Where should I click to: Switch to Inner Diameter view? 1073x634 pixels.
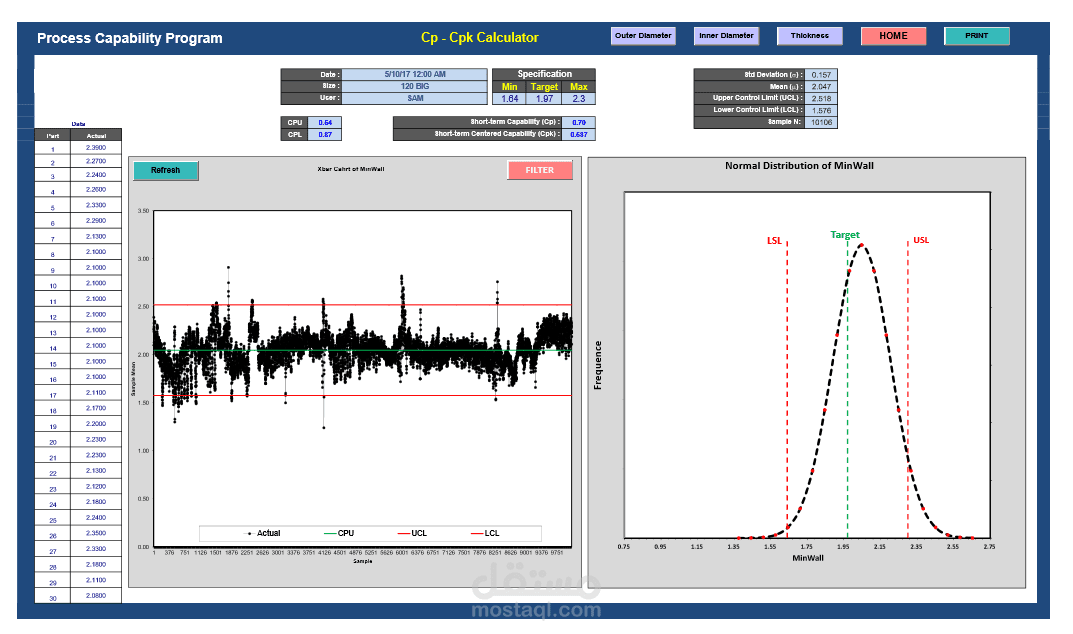[726, 36]
